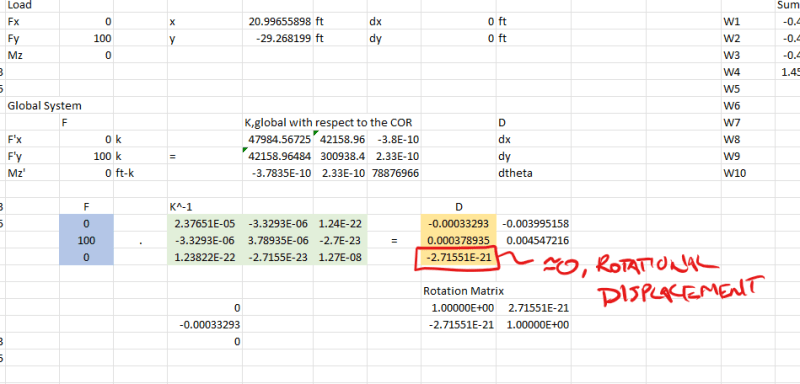Select inverse matrix value 2.37651E-05
This screenshot has height=384, width=800.
205,223
